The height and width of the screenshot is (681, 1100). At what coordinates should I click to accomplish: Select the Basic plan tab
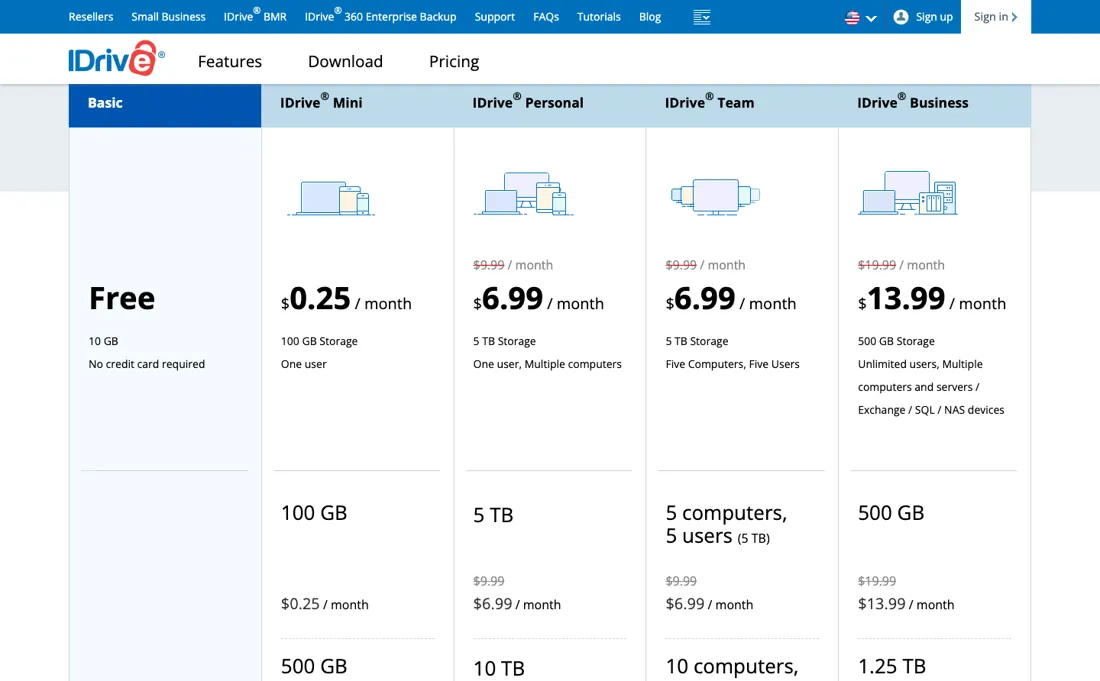(165, 105)
